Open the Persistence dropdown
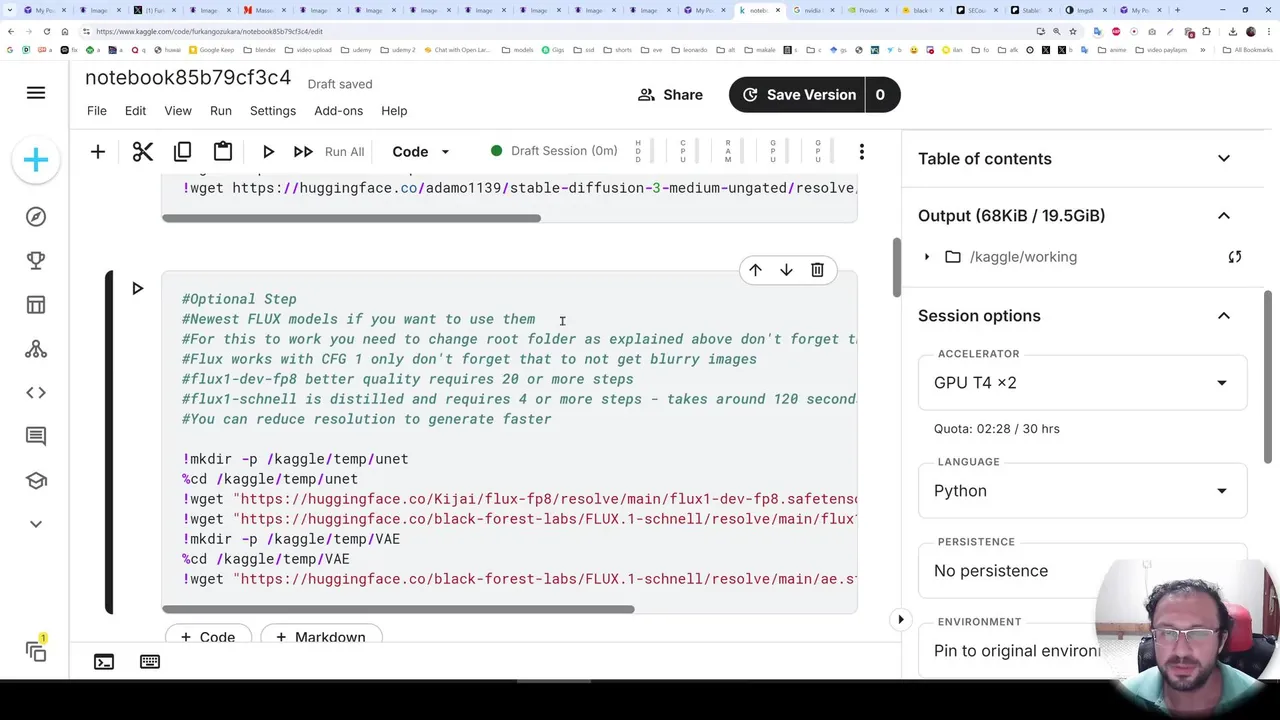Viewport: 1280px width, 720px height. point(1083,571)
